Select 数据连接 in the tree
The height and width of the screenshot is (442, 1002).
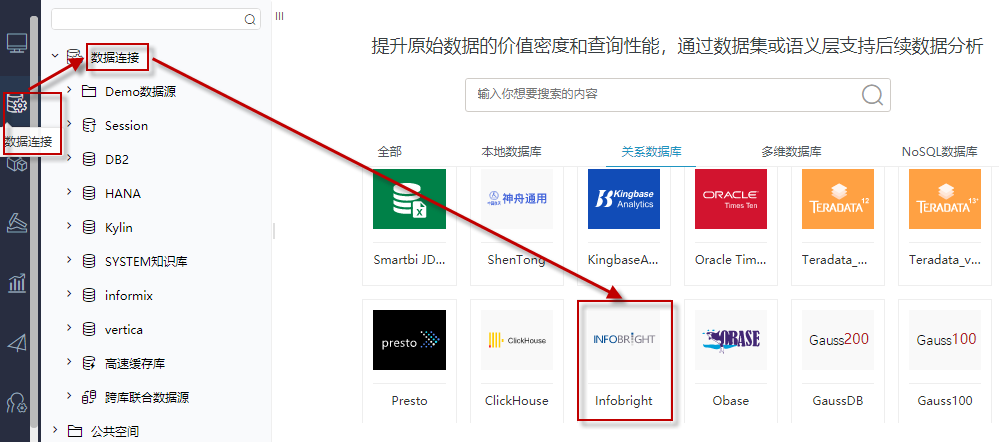[x=114, y=57]
